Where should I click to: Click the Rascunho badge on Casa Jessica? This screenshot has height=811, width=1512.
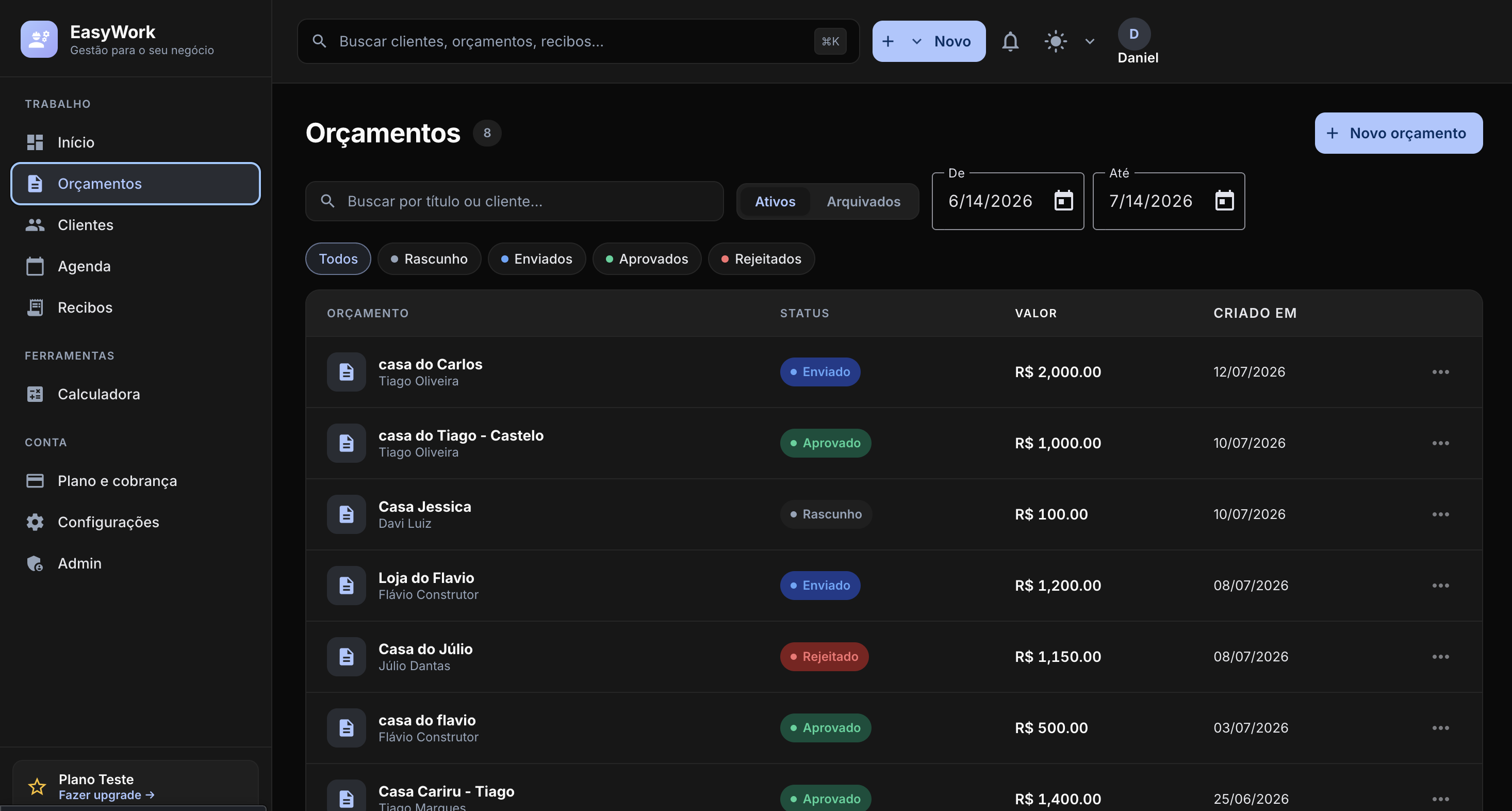(x=826, y=514)
